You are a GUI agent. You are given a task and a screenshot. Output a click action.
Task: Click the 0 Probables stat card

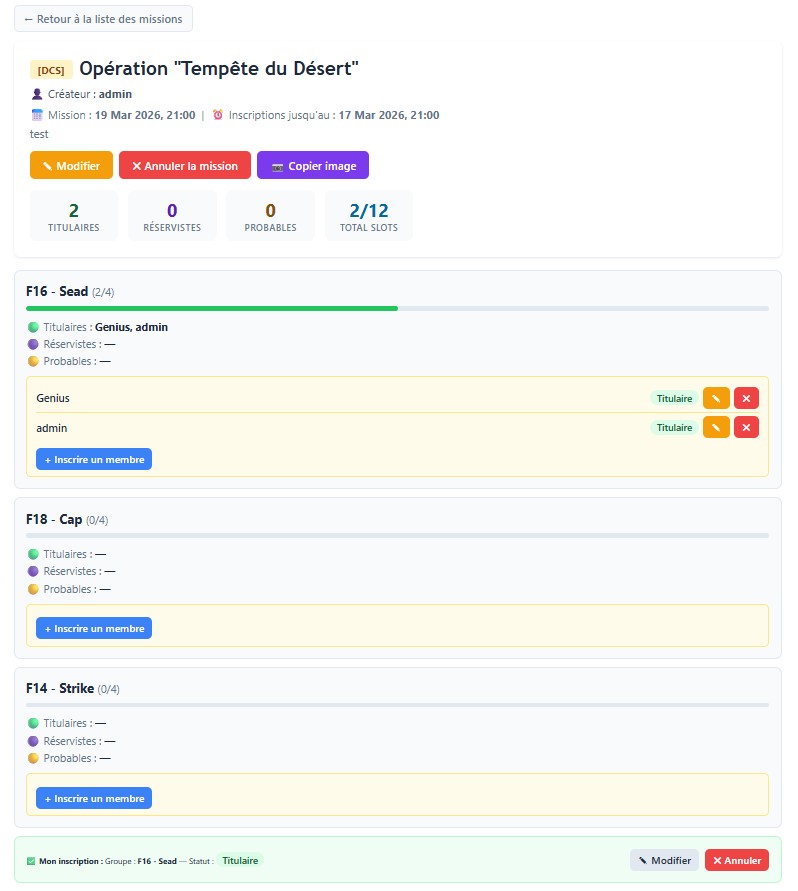(271, 216)
